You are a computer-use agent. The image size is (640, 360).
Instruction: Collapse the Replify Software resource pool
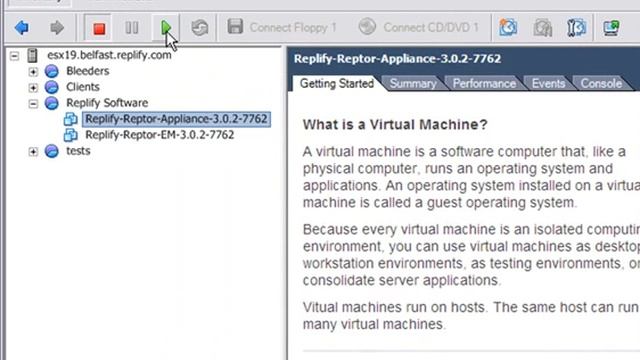33,104
